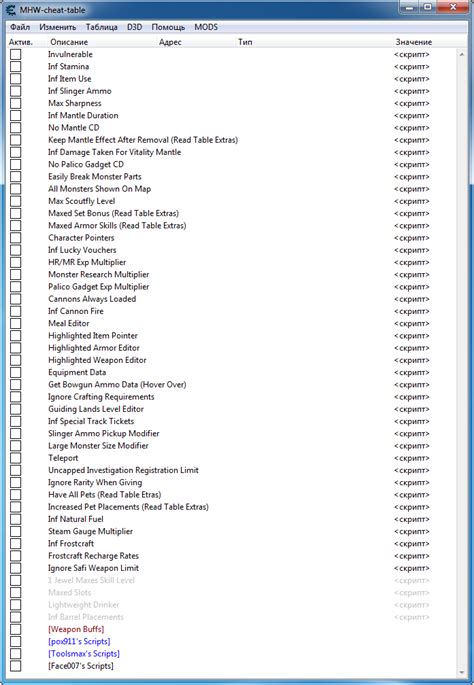Check Easily Break Monster Parts box
The image size is (474, 685).
[16, 176]
